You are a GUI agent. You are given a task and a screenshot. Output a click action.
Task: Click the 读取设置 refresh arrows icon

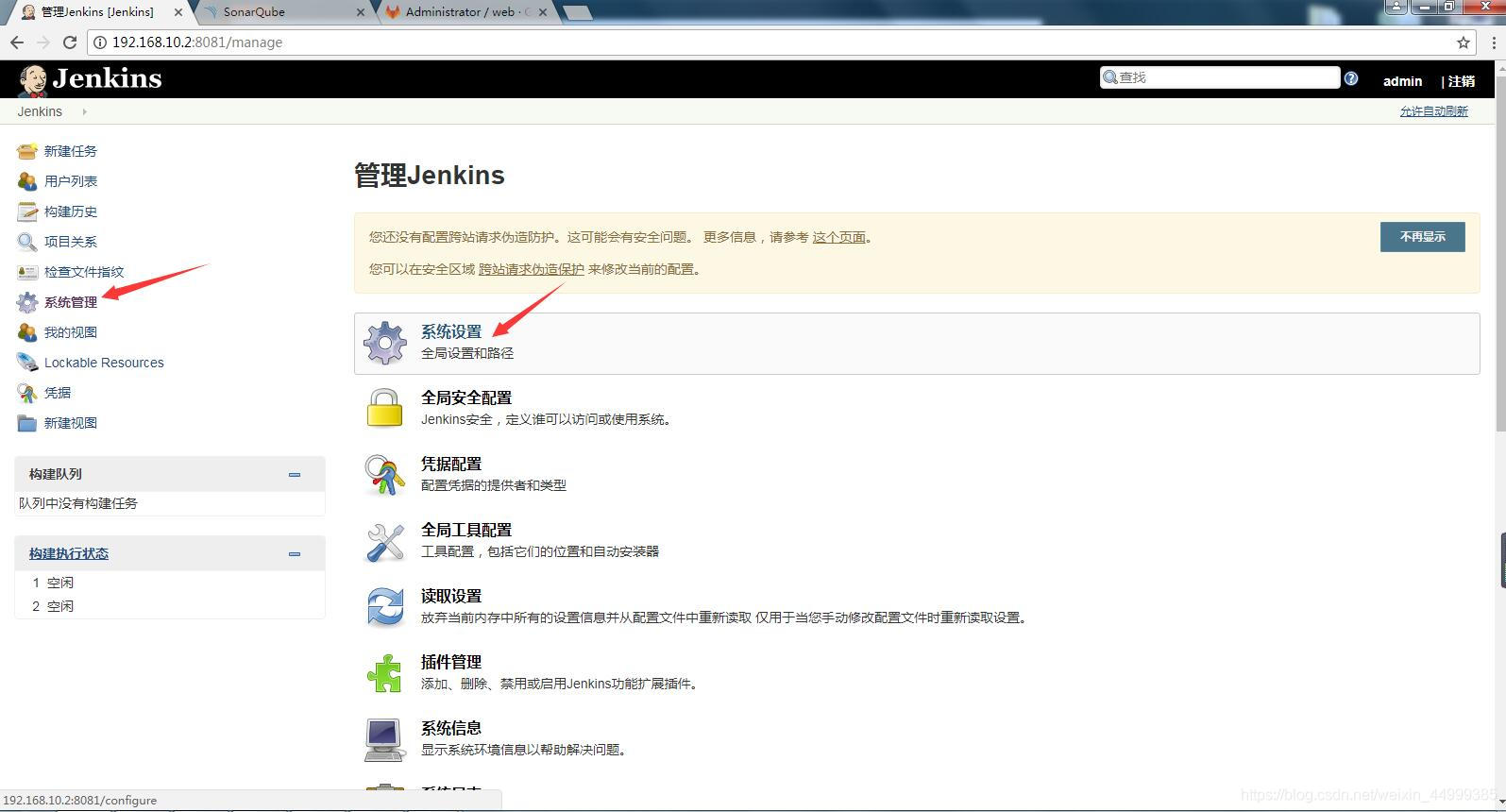(385, 607)
